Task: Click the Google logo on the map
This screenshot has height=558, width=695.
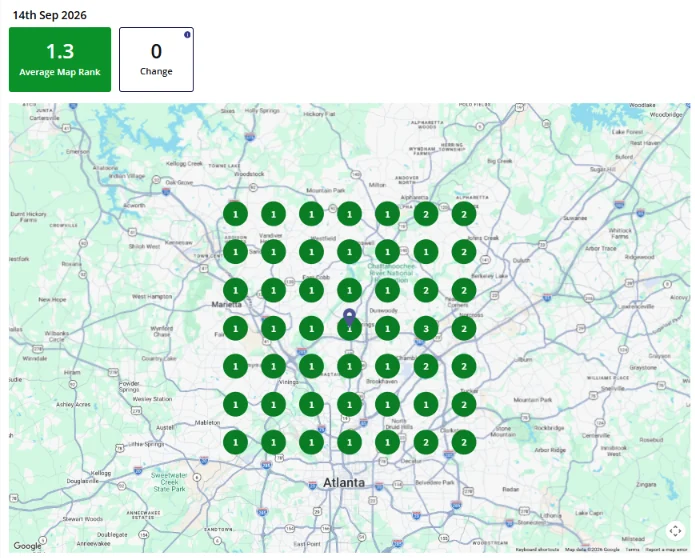Action: 27,546
